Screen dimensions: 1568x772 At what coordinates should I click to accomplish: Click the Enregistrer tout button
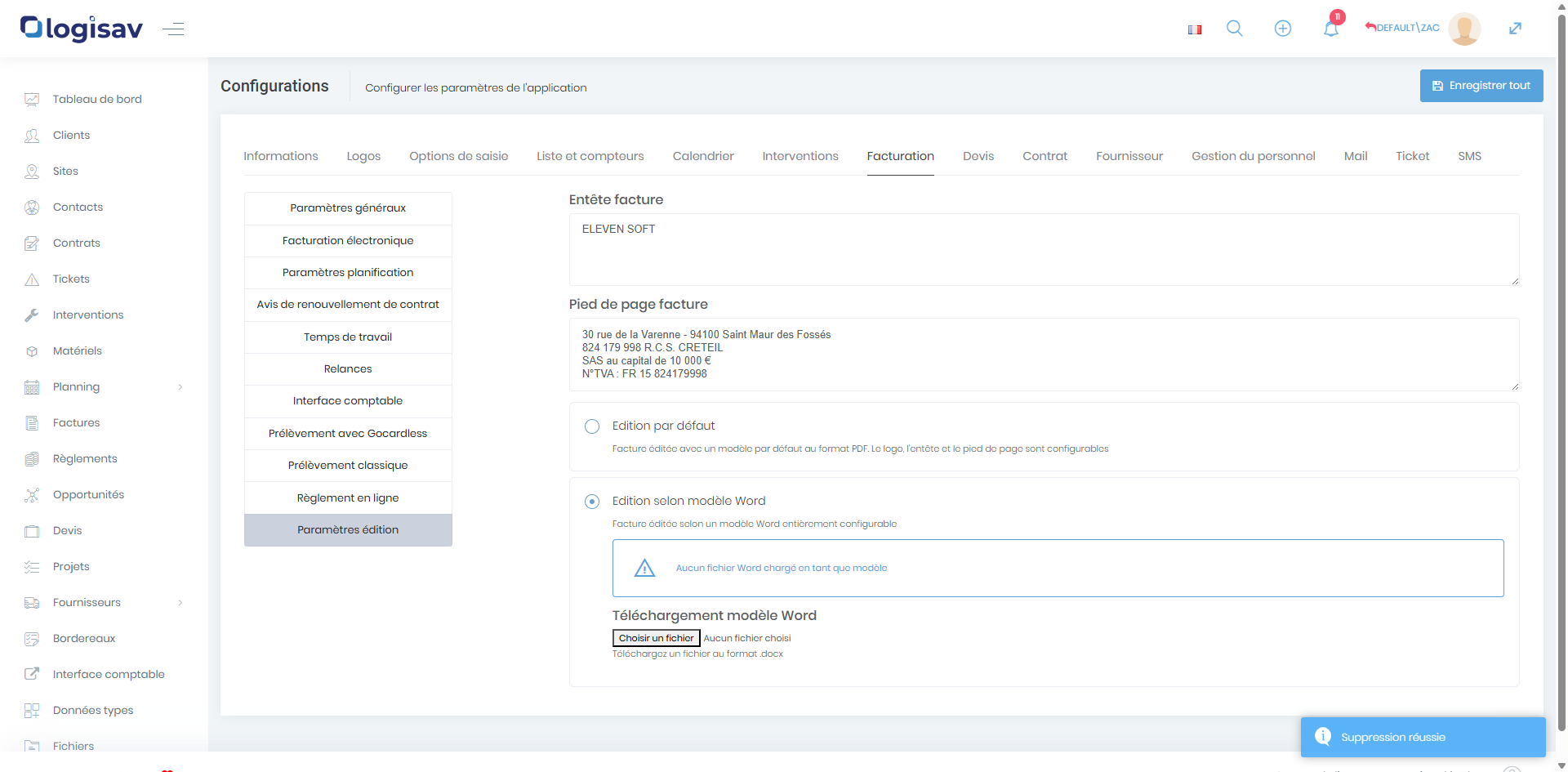pyautogui.click(x=1481, y=86)
